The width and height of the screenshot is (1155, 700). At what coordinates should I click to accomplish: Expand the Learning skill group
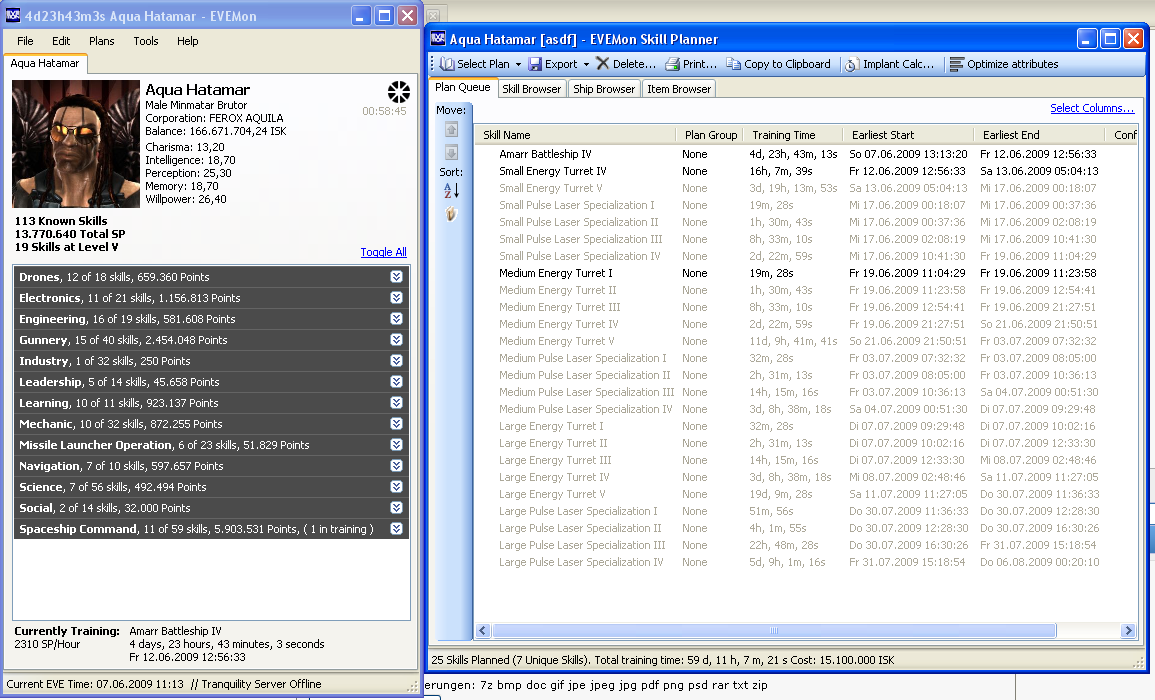[396, 403]
